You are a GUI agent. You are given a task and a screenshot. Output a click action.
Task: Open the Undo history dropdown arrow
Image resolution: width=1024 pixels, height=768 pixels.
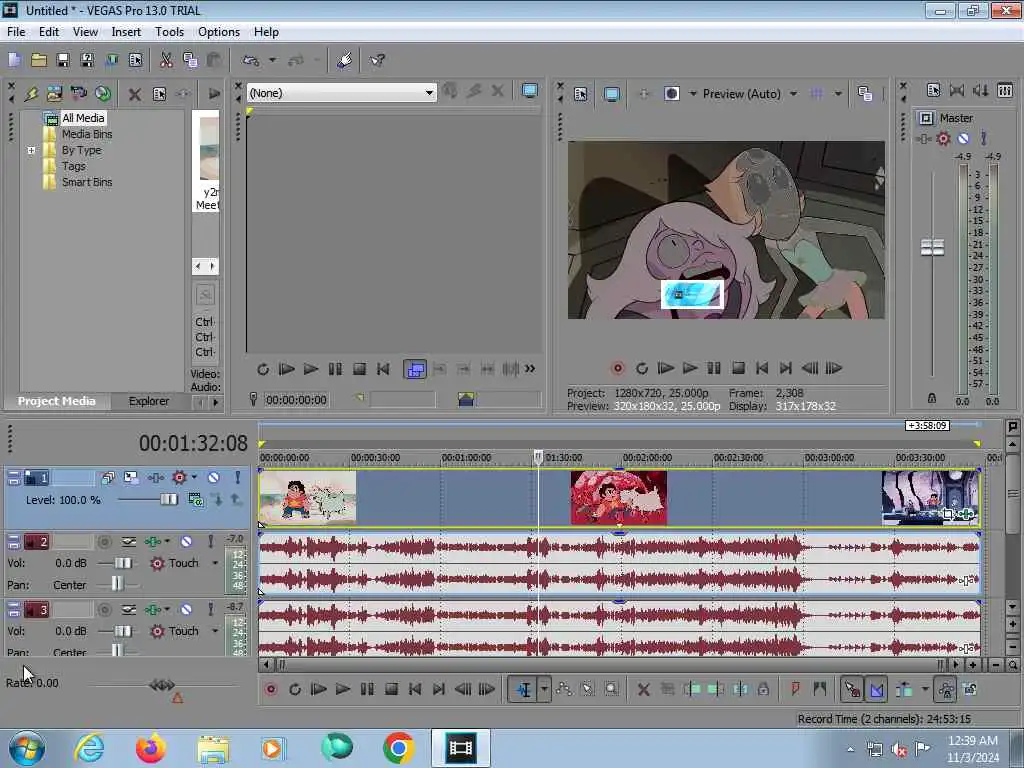tap(272, 60)
